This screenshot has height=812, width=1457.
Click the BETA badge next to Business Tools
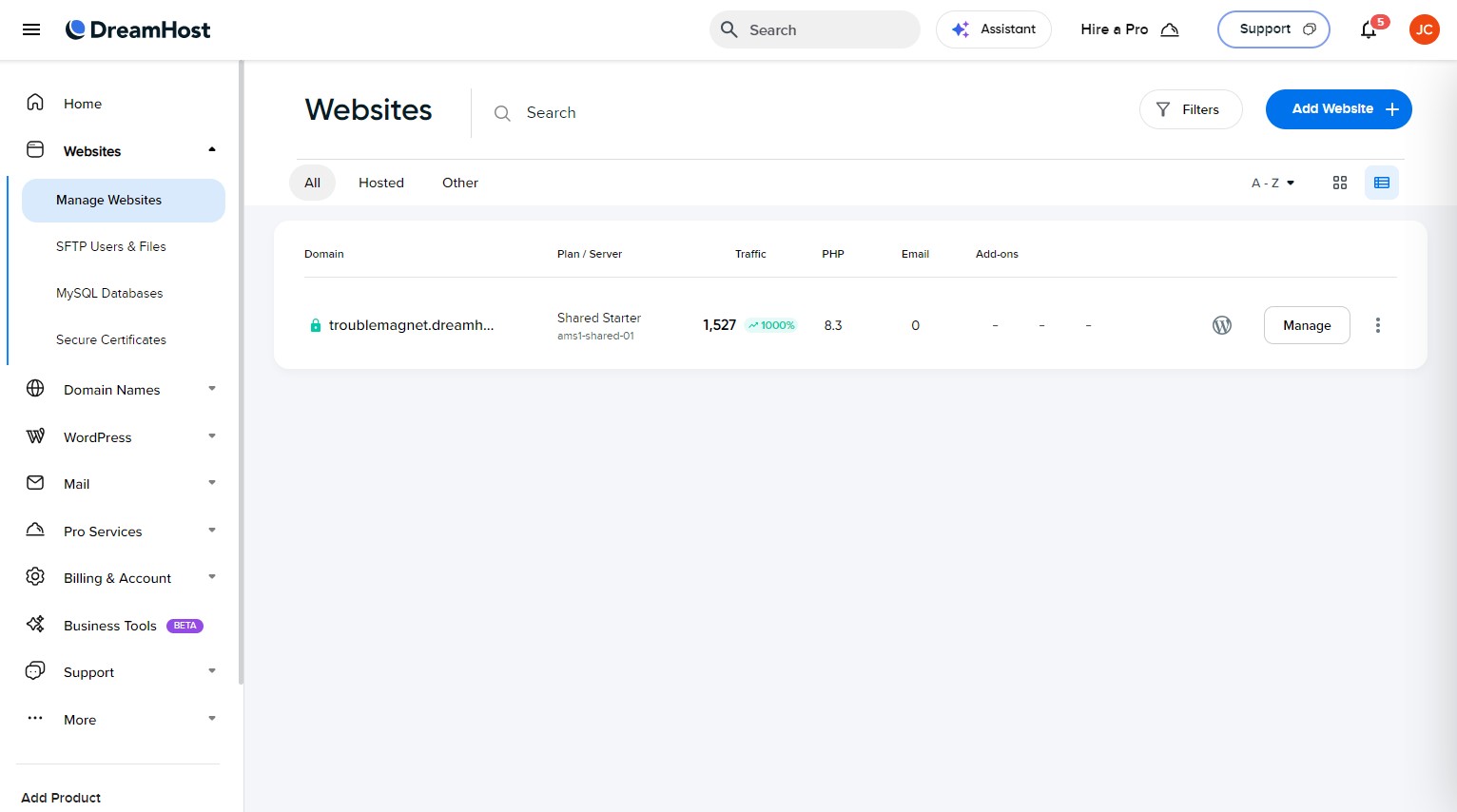185,626
